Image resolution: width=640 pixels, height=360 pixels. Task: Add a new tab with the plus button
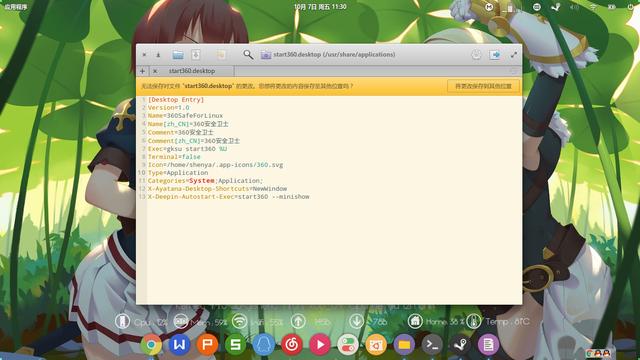coord(142,71)
